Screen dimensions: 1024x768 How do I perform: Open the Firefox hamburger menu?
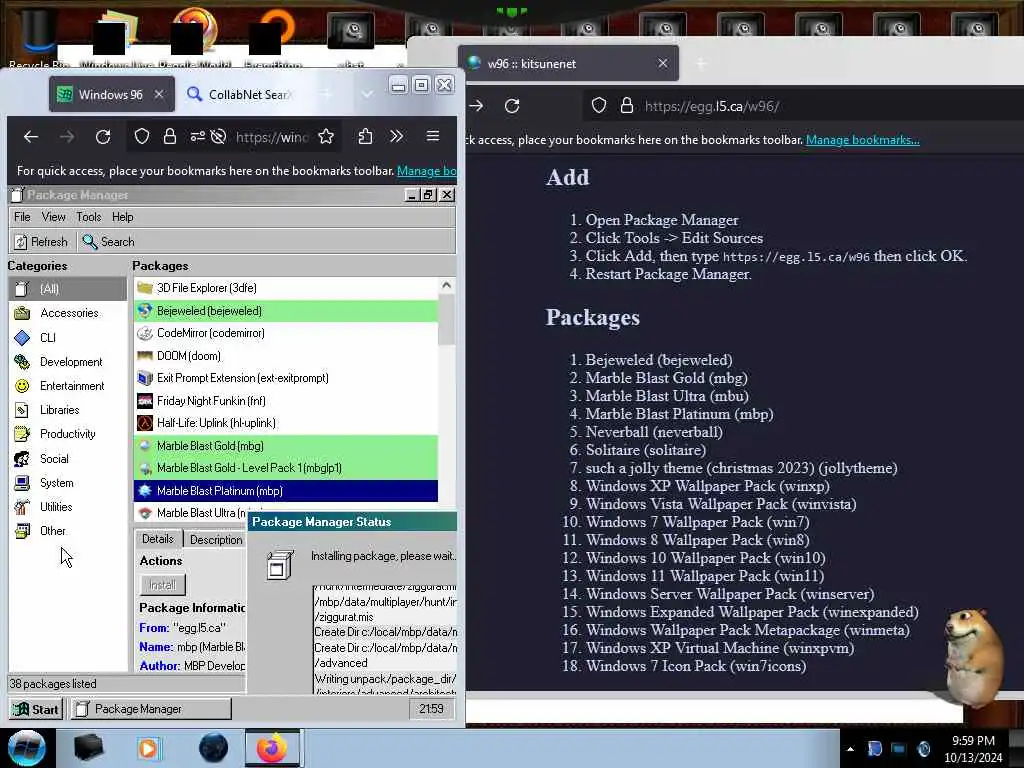pyautogui.click(x=432, y=136)
